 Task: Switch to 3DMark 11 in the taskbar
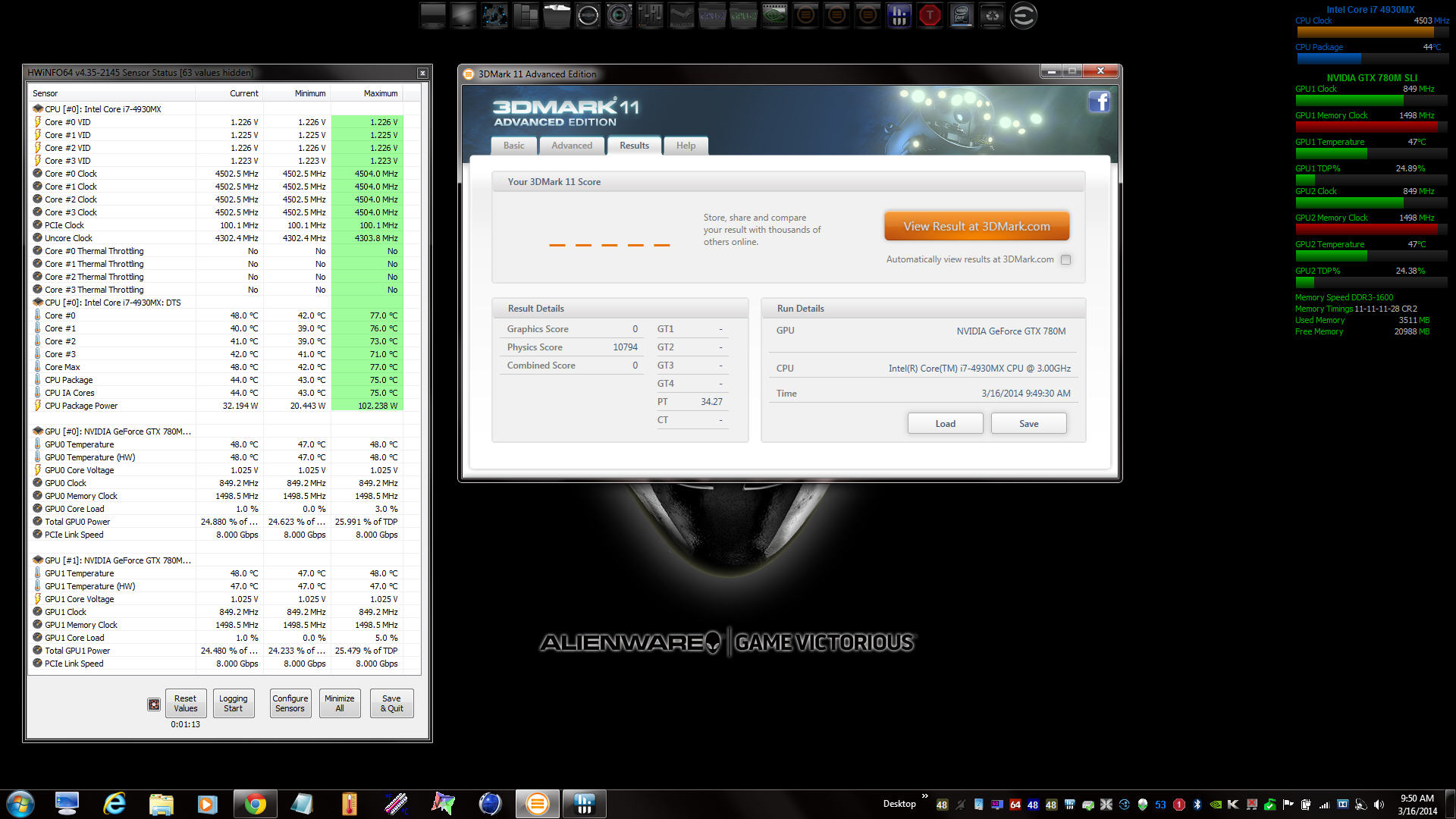coord(538,804)
